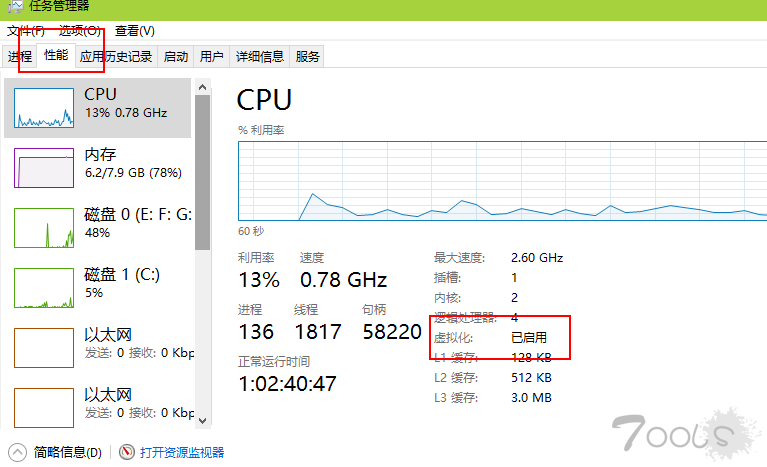Viewport: 767px width, 467px height.
Task: Open the 文件(F) menu
Action: [x=25, y=31]
